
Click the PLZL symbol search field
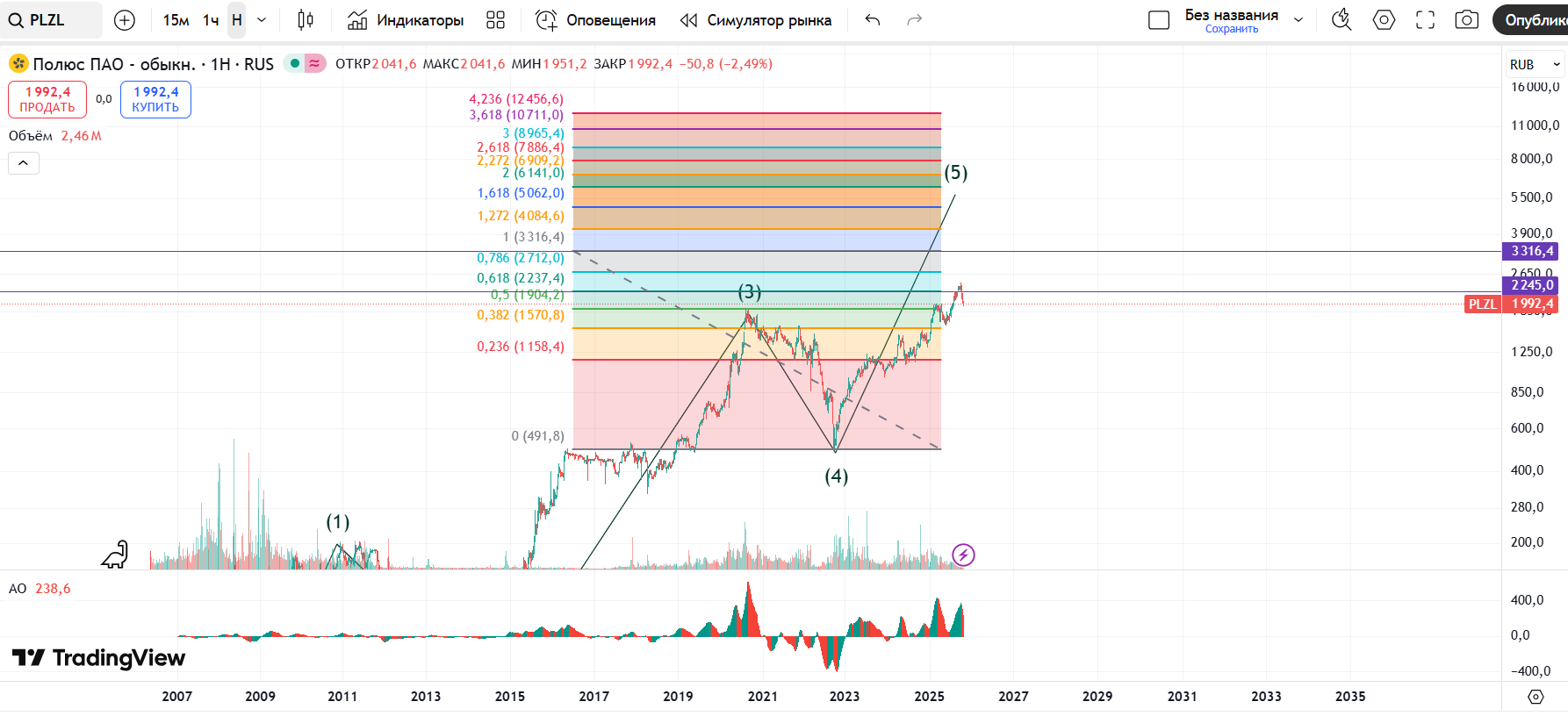pos(51,20)
